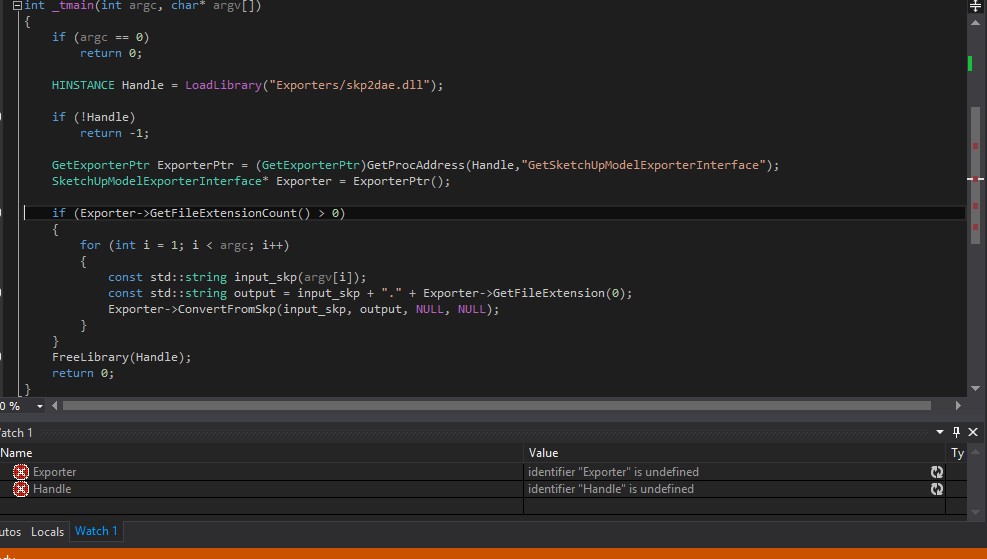Refresh the Exporter watch value
The image size is (987, 559).
pos(936,472)
